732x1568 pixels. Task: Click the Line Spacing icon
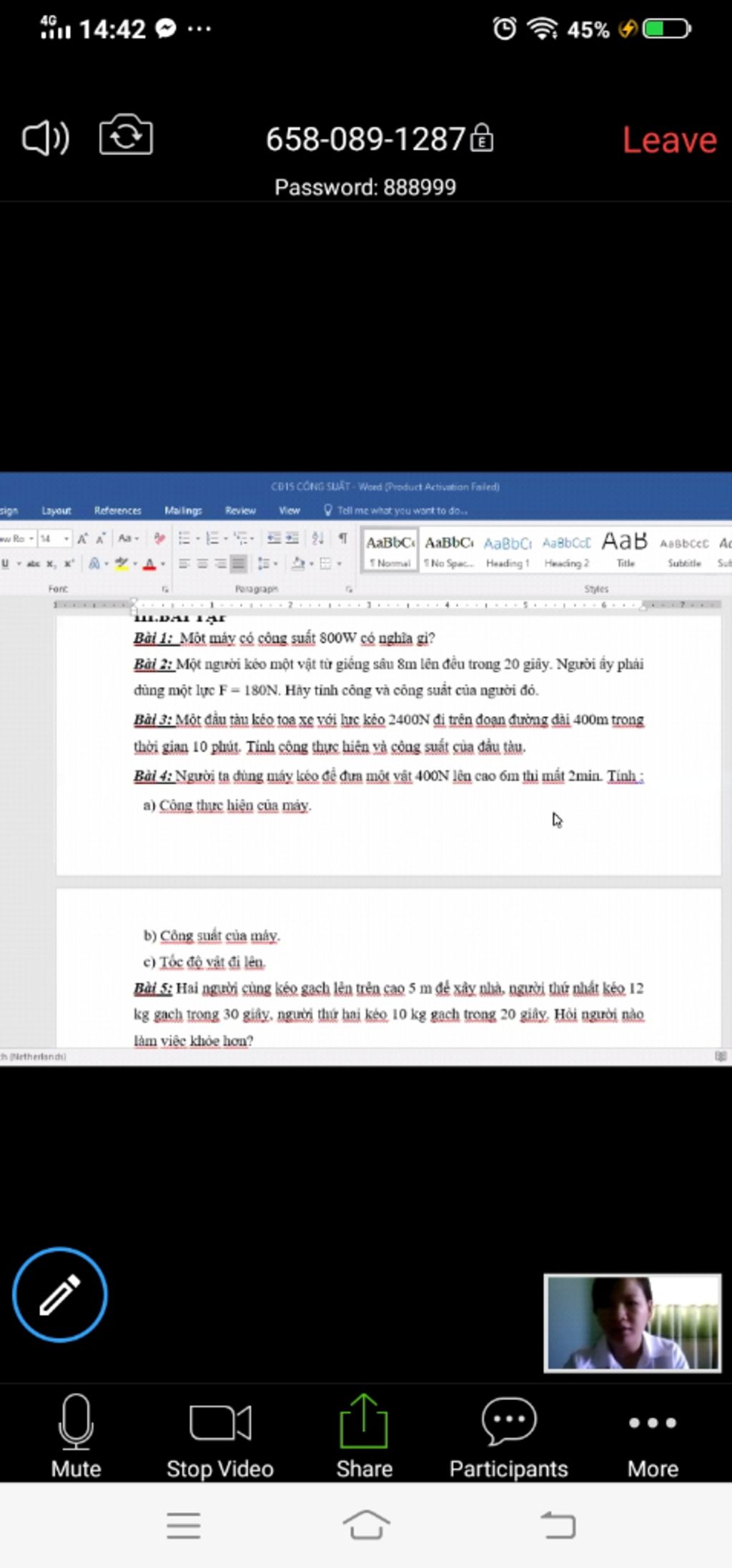[x=264, y=564]
